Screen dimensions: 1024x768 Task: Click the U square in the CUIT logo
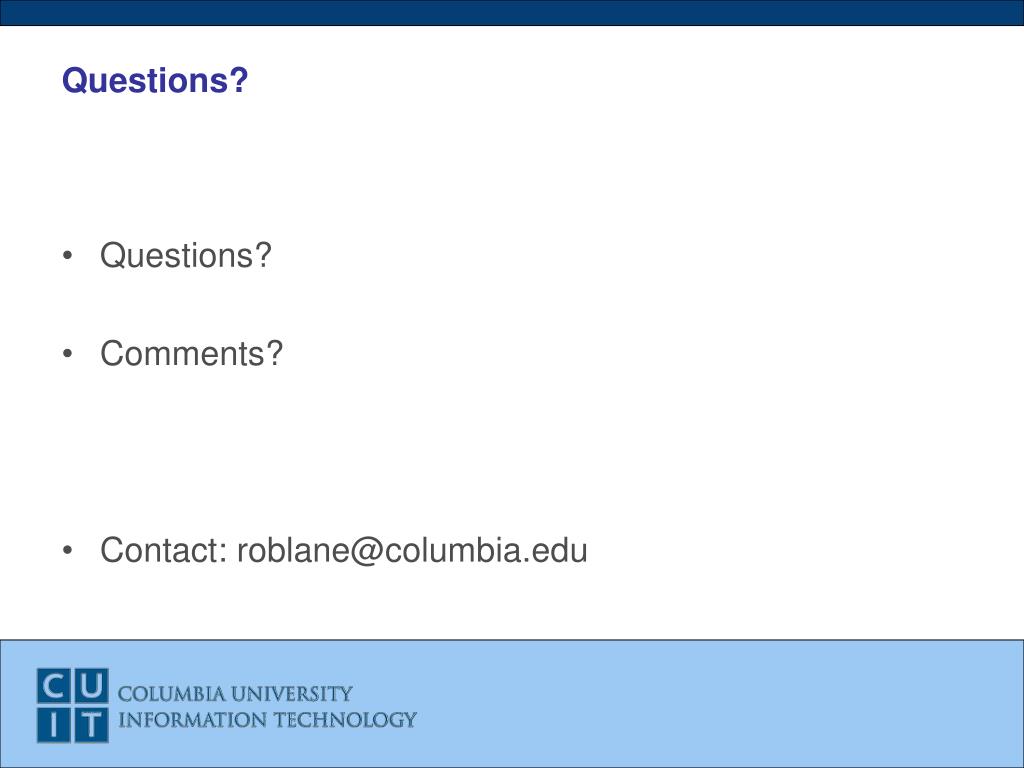pos(91,686)
